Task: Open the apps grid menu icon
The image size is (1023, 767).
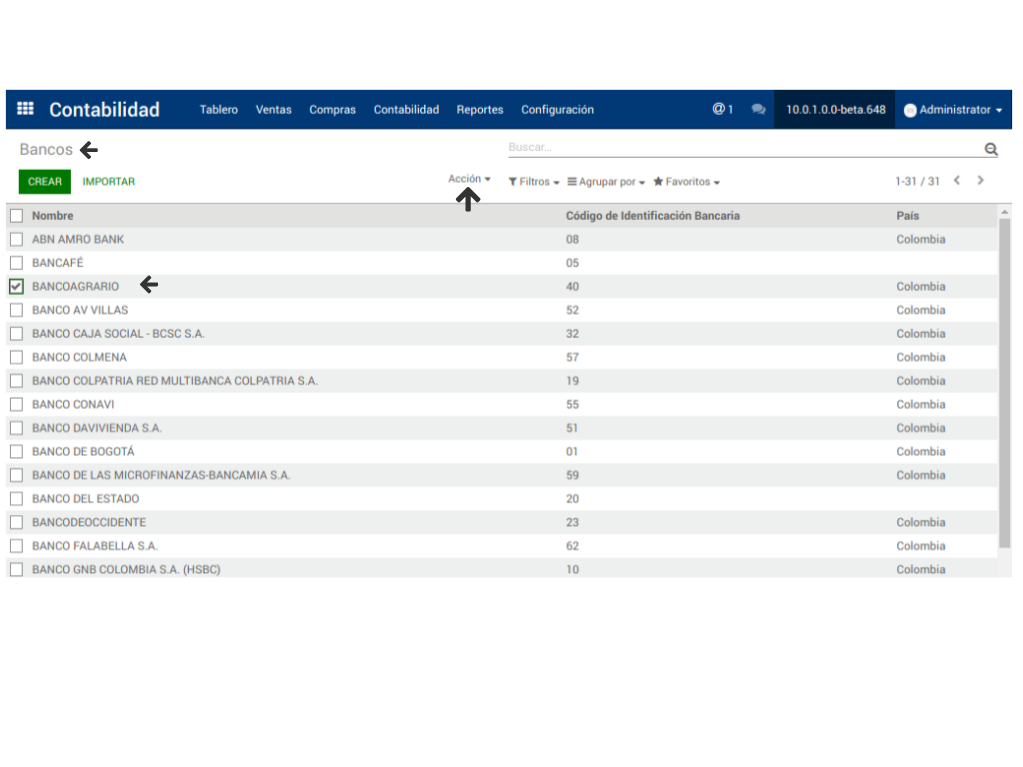Action: (x=26, y=110)
